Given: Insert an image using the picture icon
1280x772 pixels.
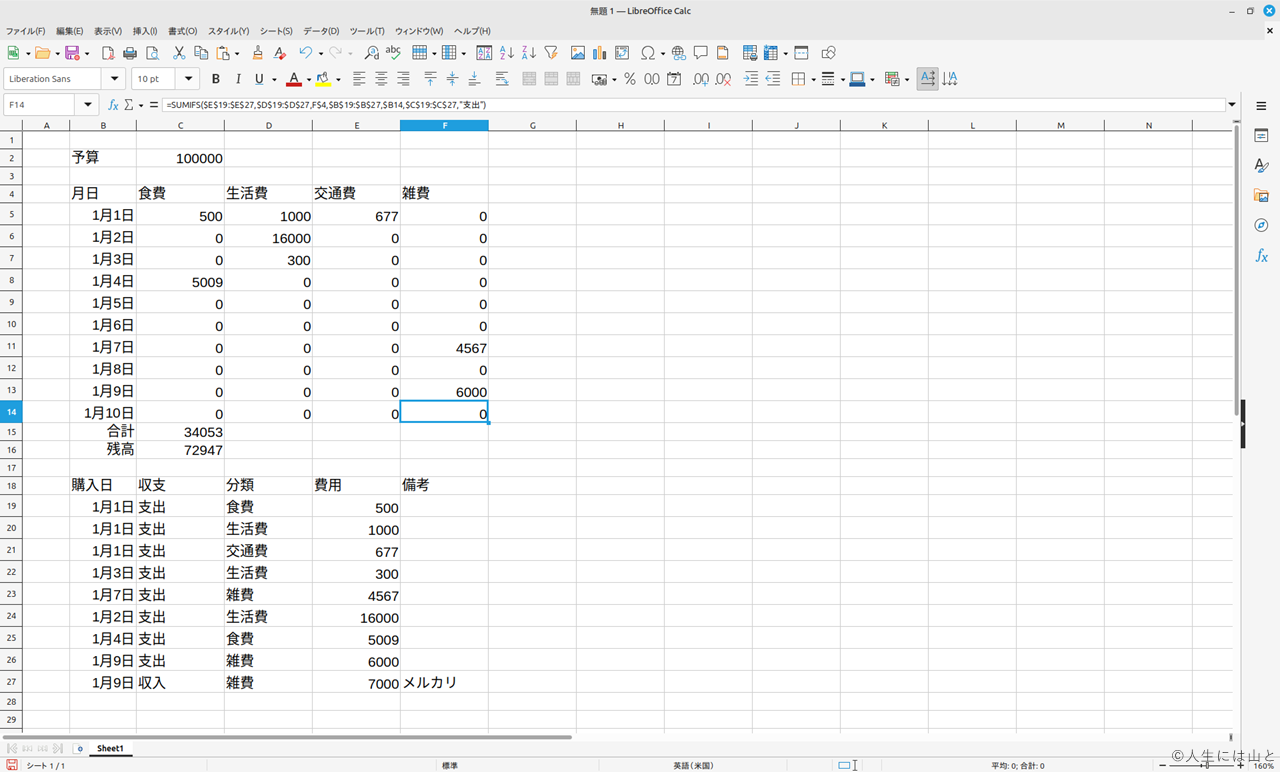Looking at the screenshot, I should [x=578, y=53].
